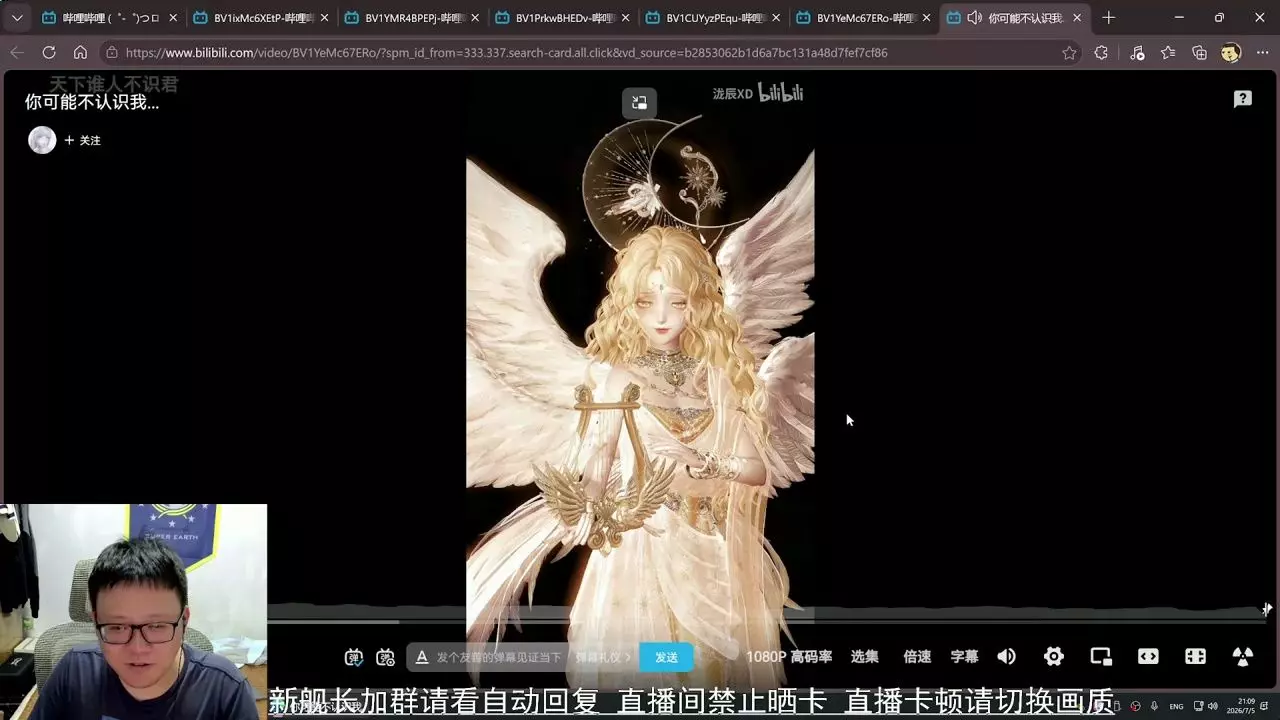Viewport: 1280px width, 720px height.
Task: Click the pop-out mini player icon
Action: (639, 103)
